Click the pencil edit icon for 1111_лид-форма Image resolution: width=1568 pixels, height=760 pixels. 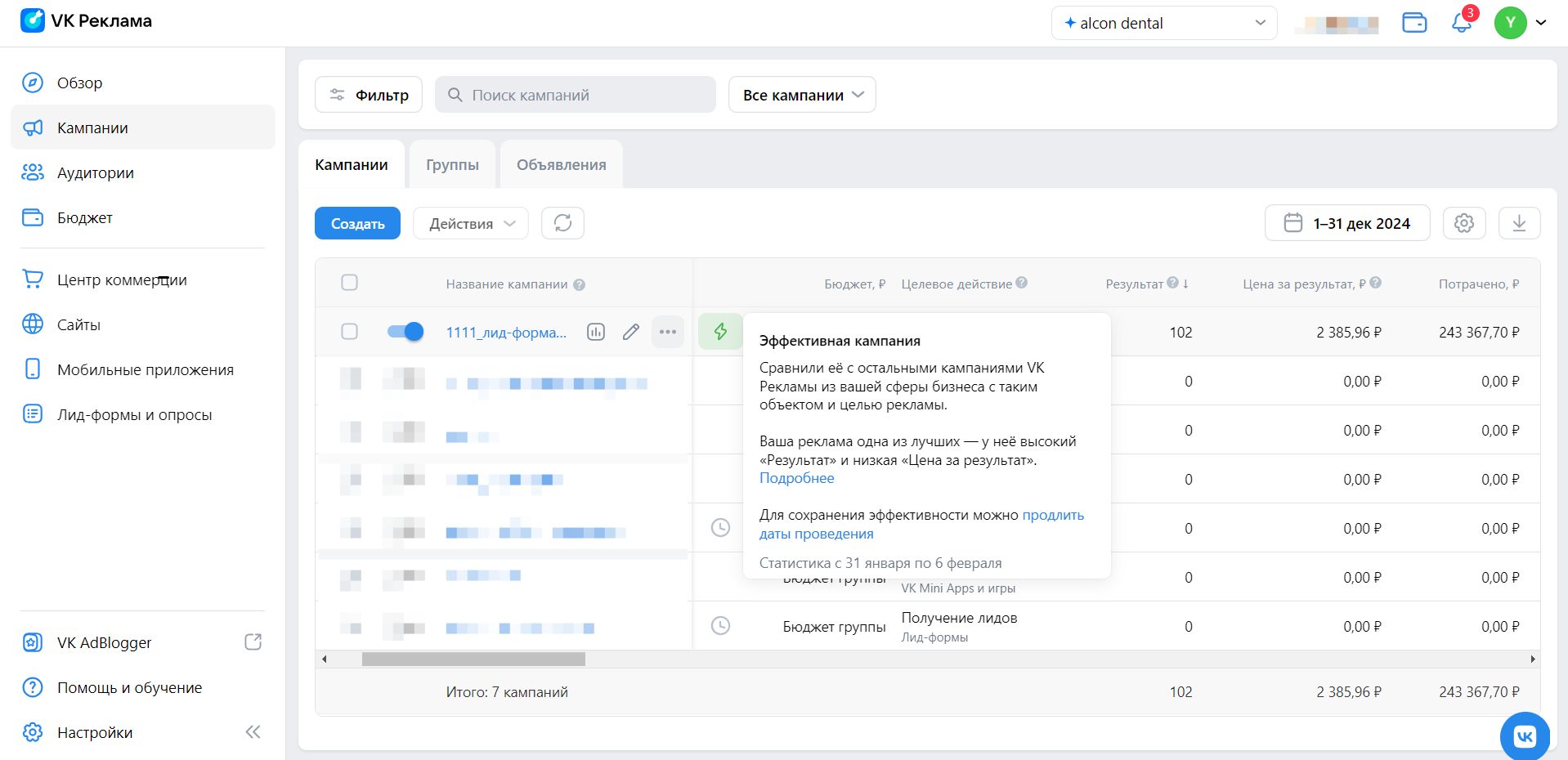(631, 332)
